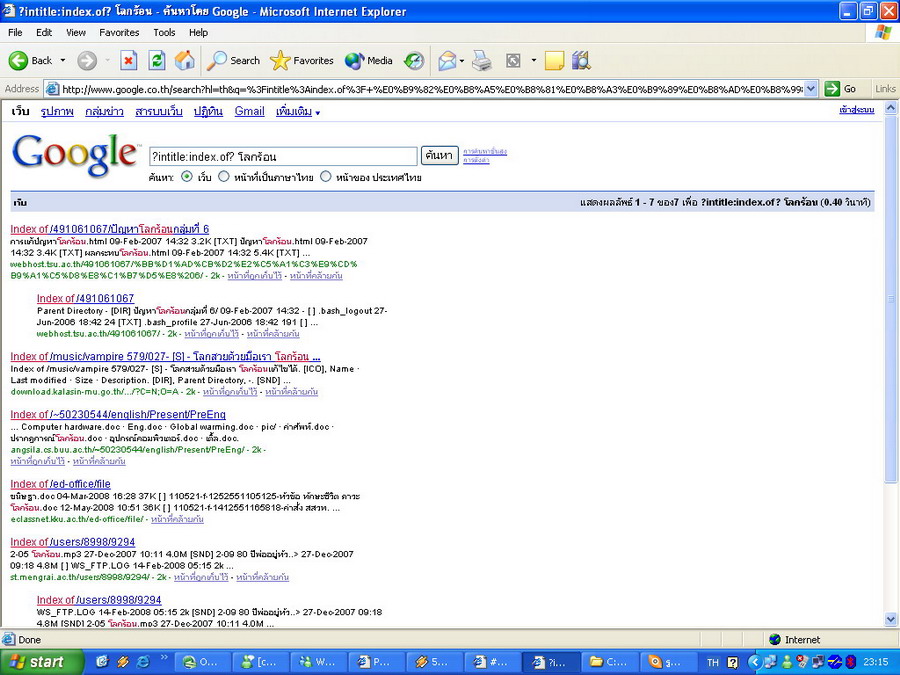Screen dimensions: 900x675
Task: Select the หน้าของ ประเทศไทย radio button
Action: (325, 177)
